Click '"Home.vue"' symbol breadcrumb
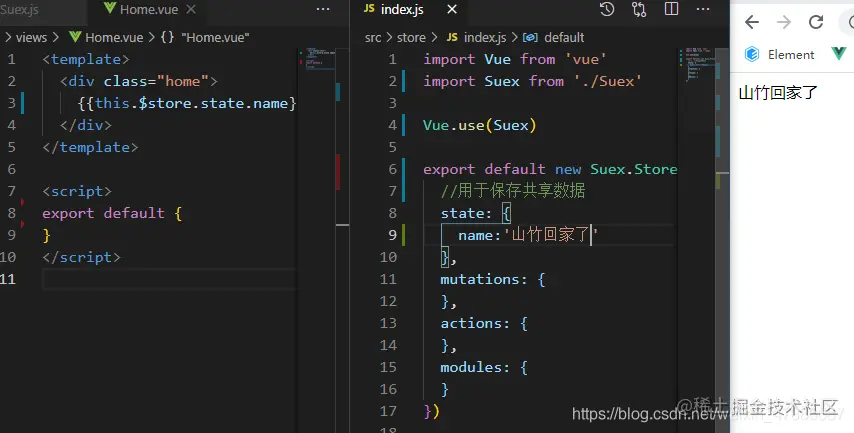The image size is (854, 433). 205,38
